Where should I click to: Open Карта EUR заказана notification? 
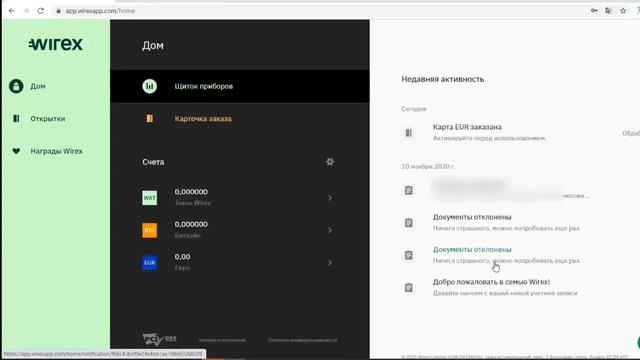(x=467, y=127)
